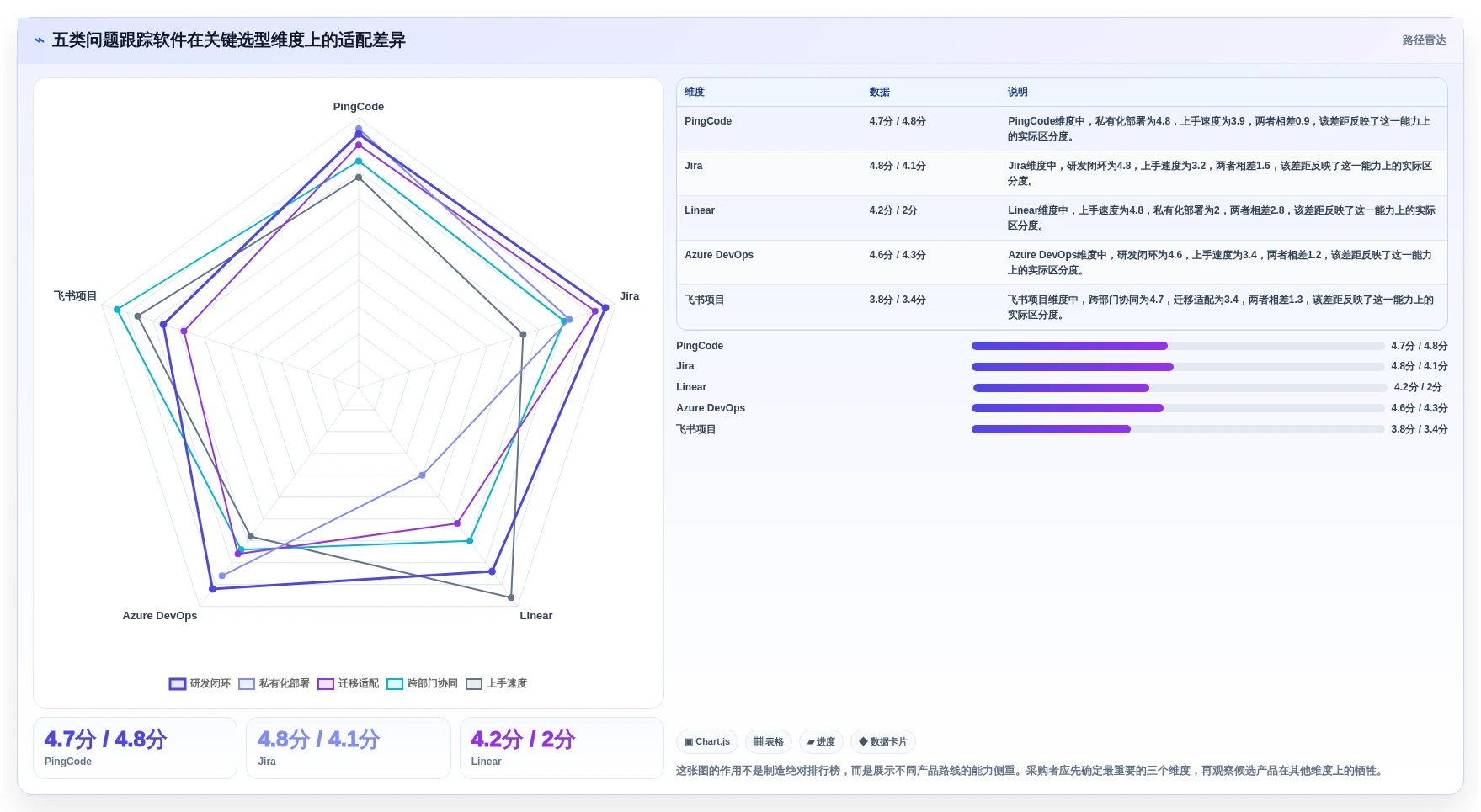Open the PingCode 4.7分 / 4.8分 stat card
This screenshot has width=1481, height=812.
(135, 748)
